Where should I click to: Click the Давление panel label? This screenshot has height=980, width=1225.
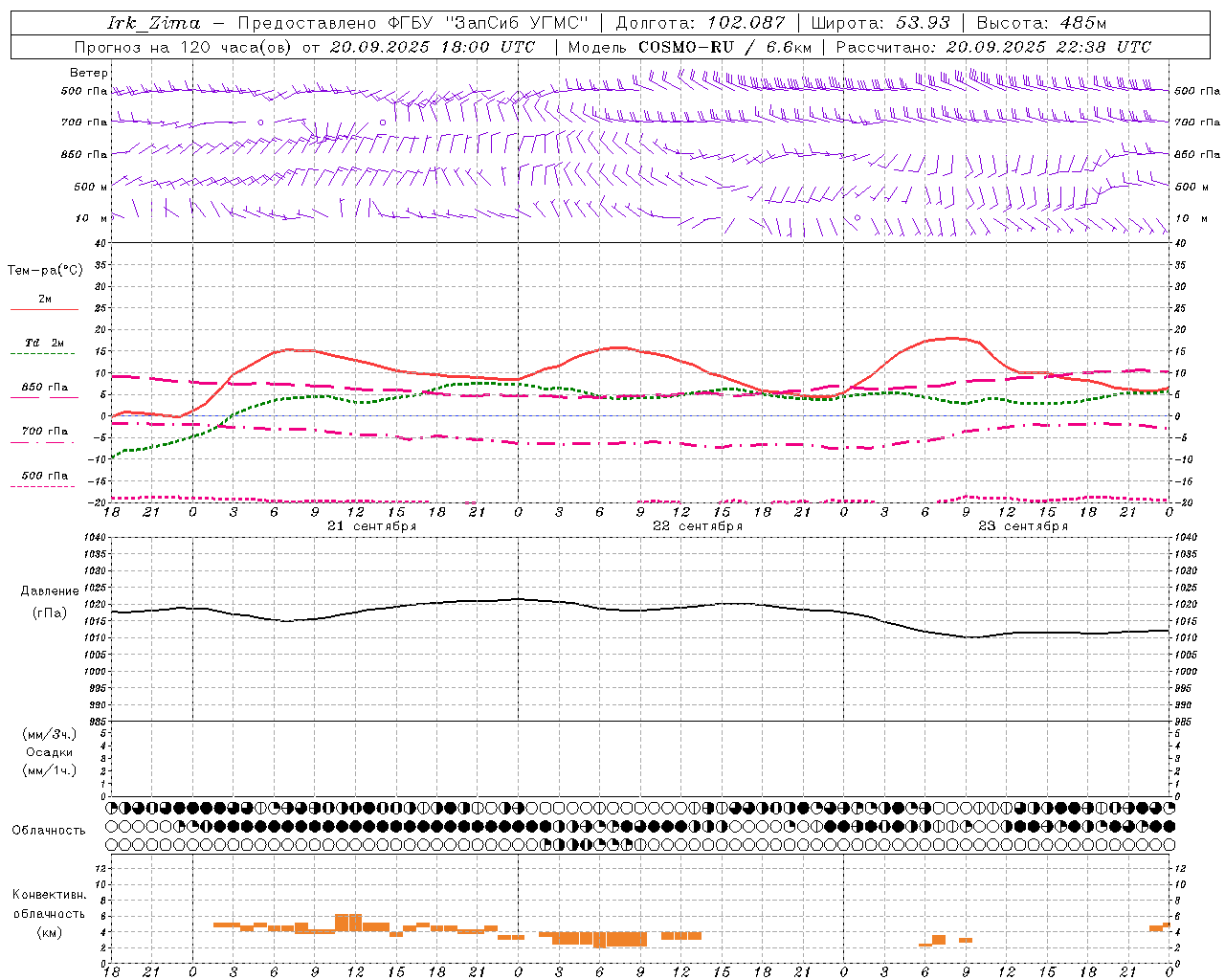pyautogui.click(x=50, y=591)
